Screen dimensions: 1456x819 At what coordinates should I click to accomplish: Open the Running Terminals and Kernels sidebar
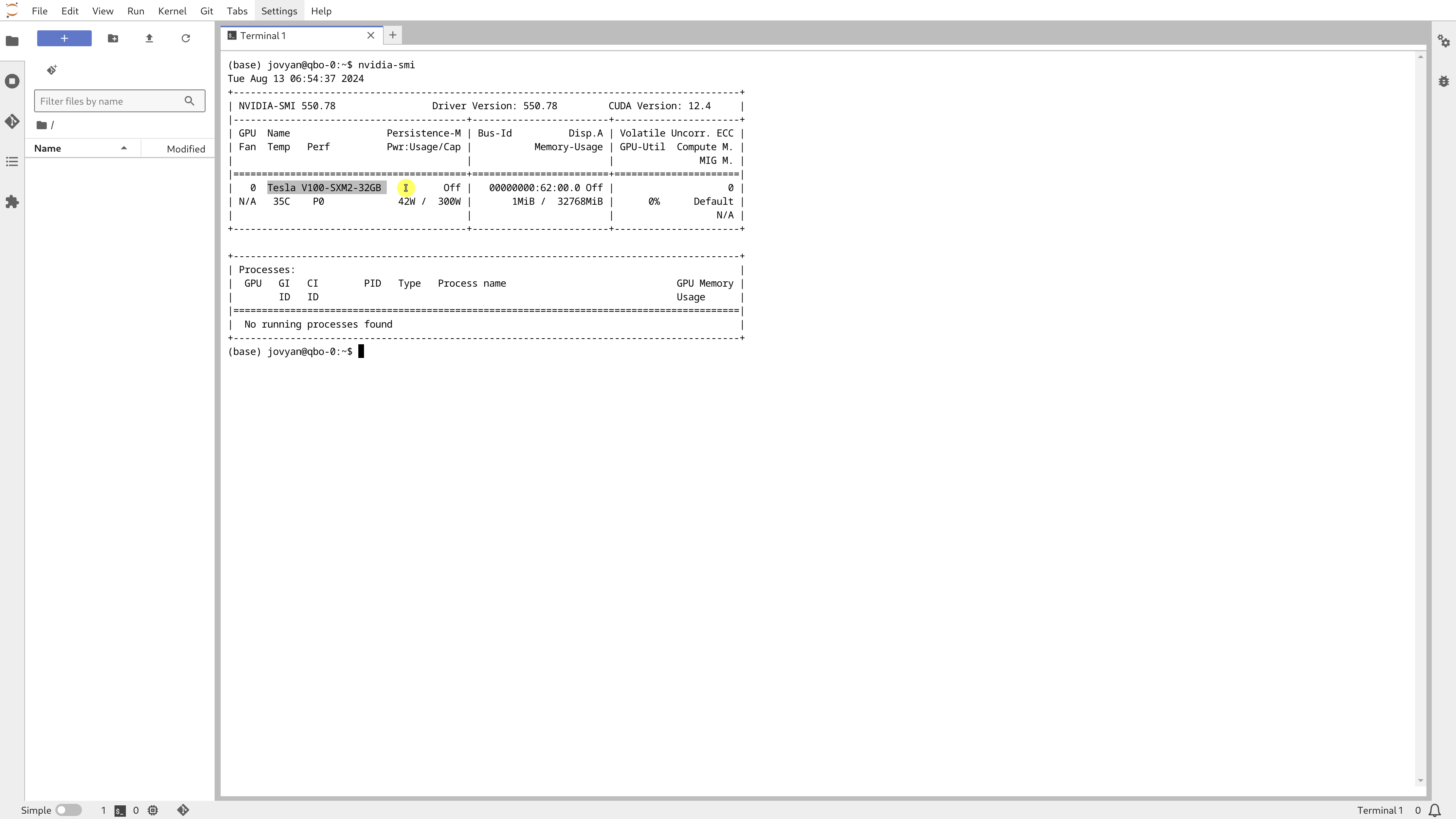click(x=12, y=82)
